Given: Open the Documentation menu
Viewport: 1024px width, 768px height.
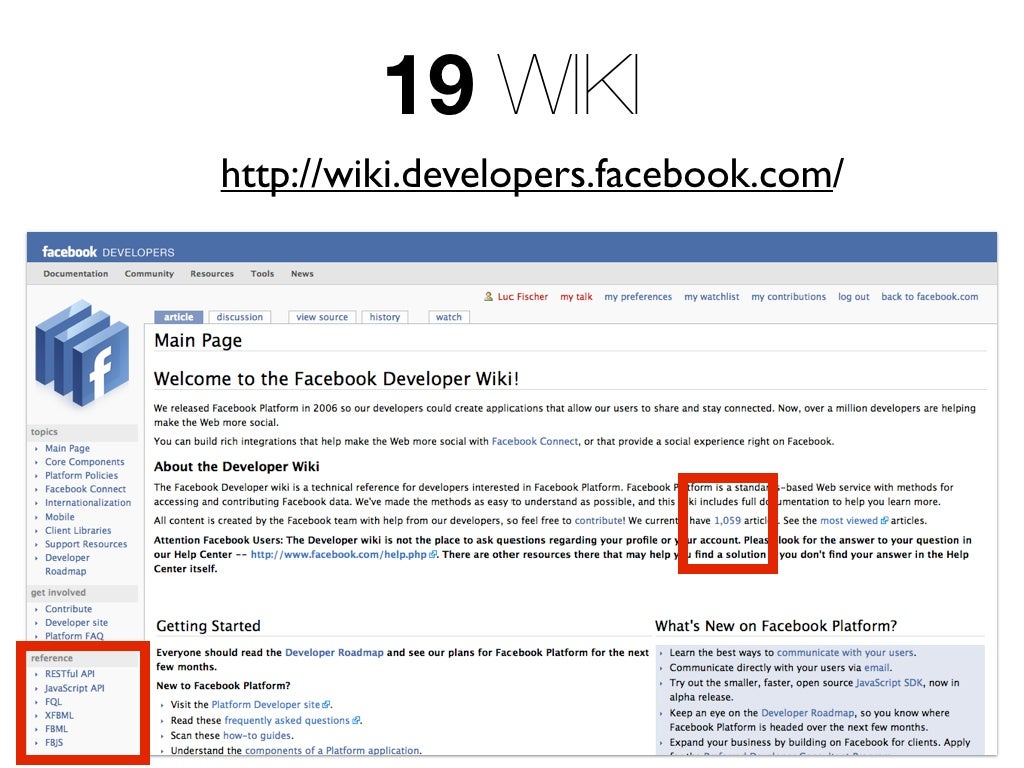Looking at the screenshot, I should [76, 274].
